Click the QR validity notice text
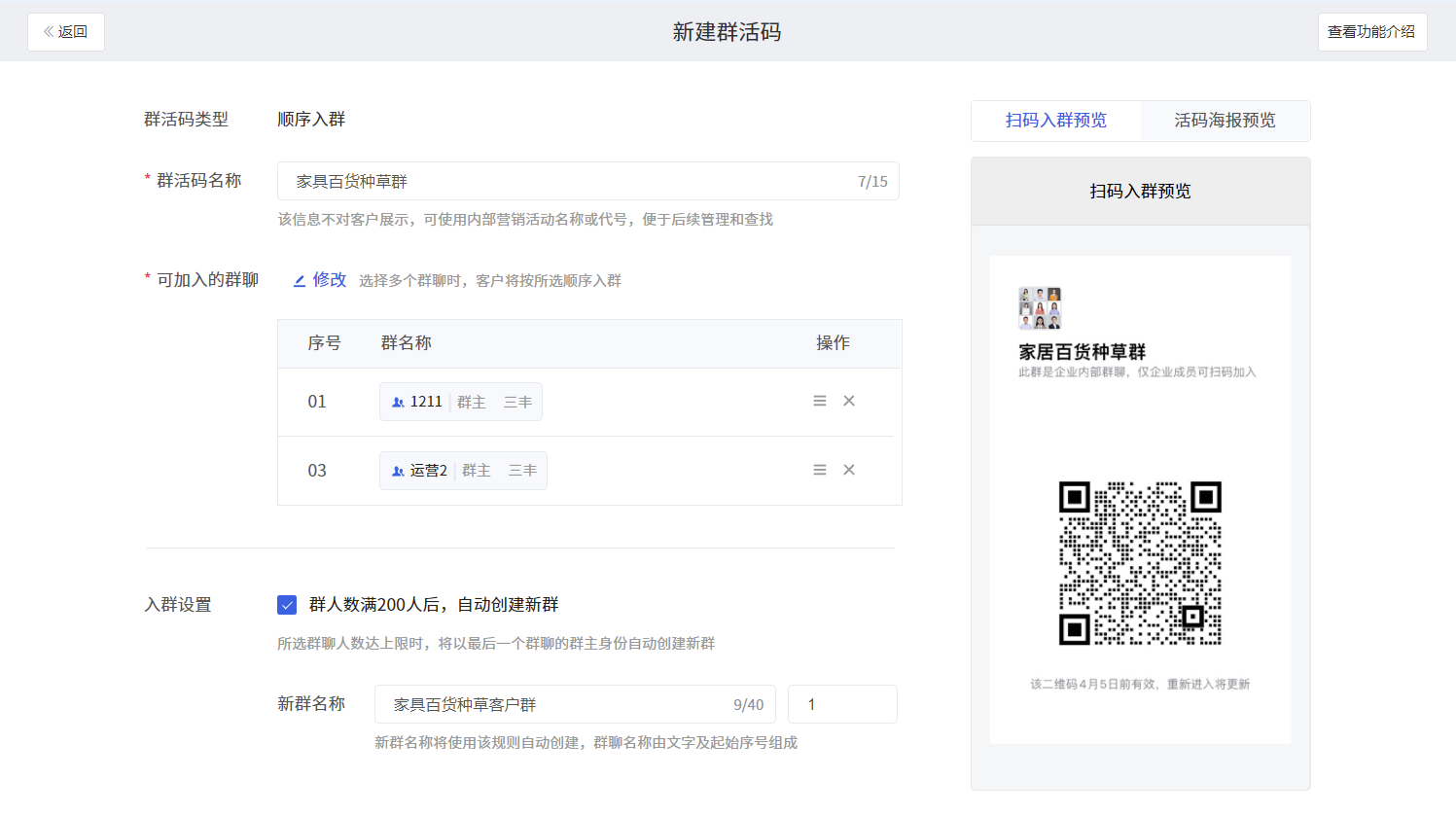Image resolution: width=1456 pixels, height=815 pixels. 1140,685
